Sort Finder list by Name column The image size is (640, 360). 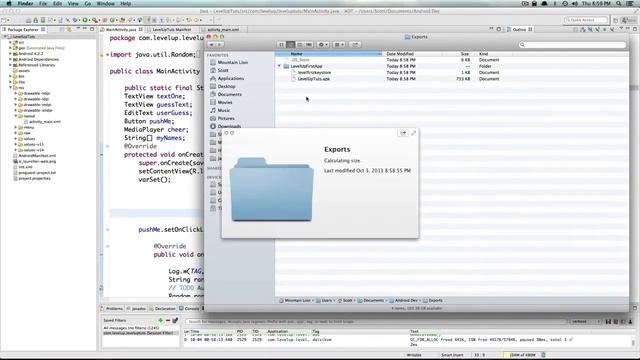coord(328,54)
